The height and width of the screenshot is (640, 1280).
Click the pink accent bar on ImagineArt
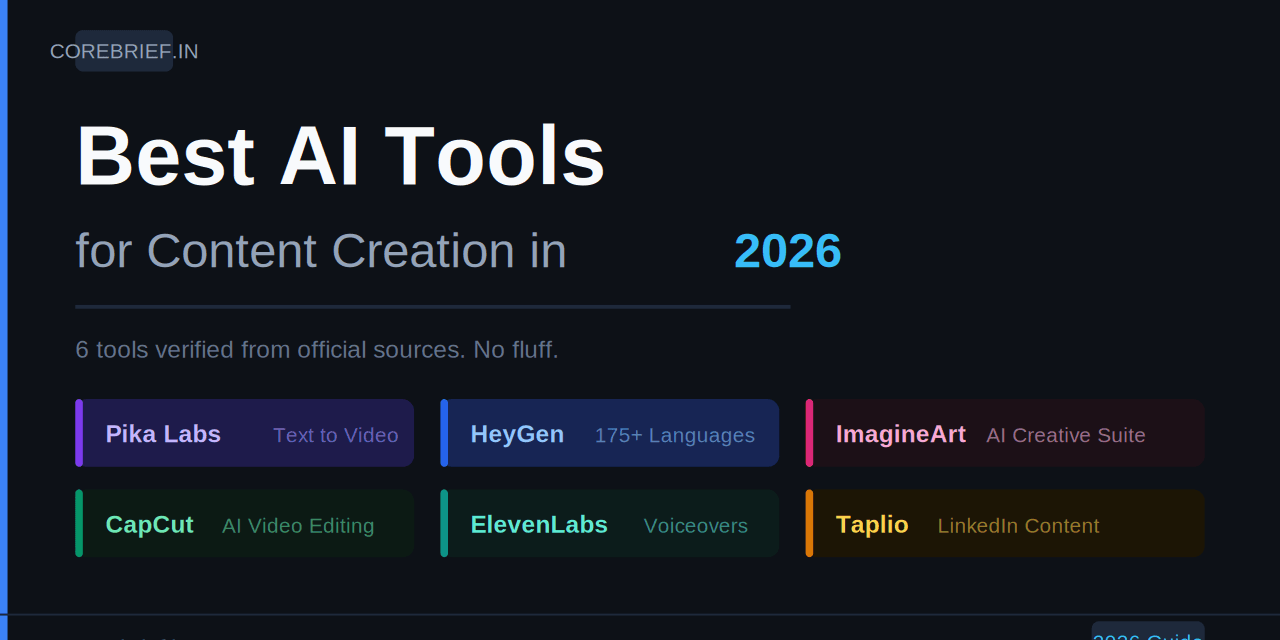[808, 433]
